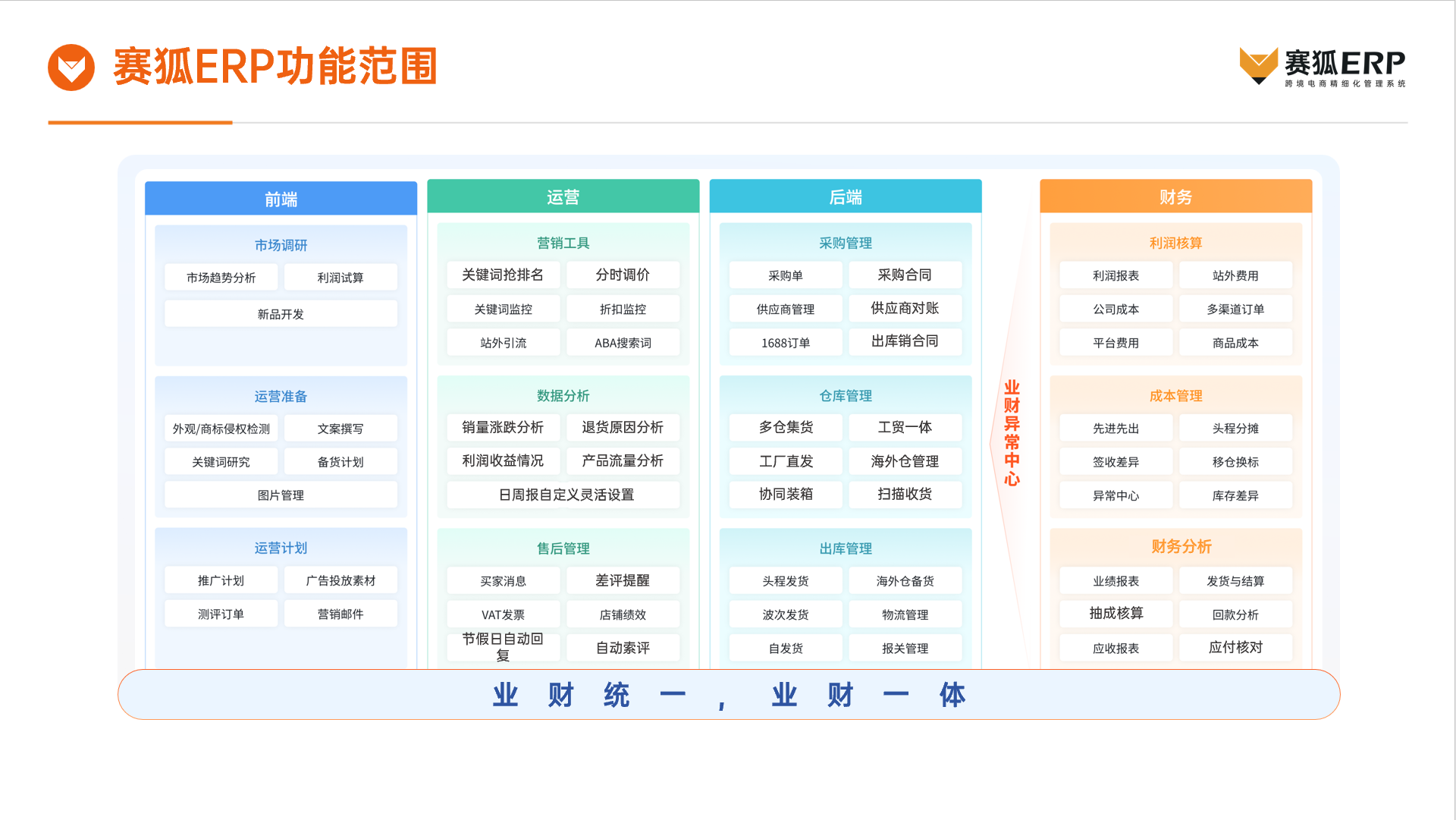1456x820 pixels.
Task: Click the 退货原因分析 box
Action: 623,427
